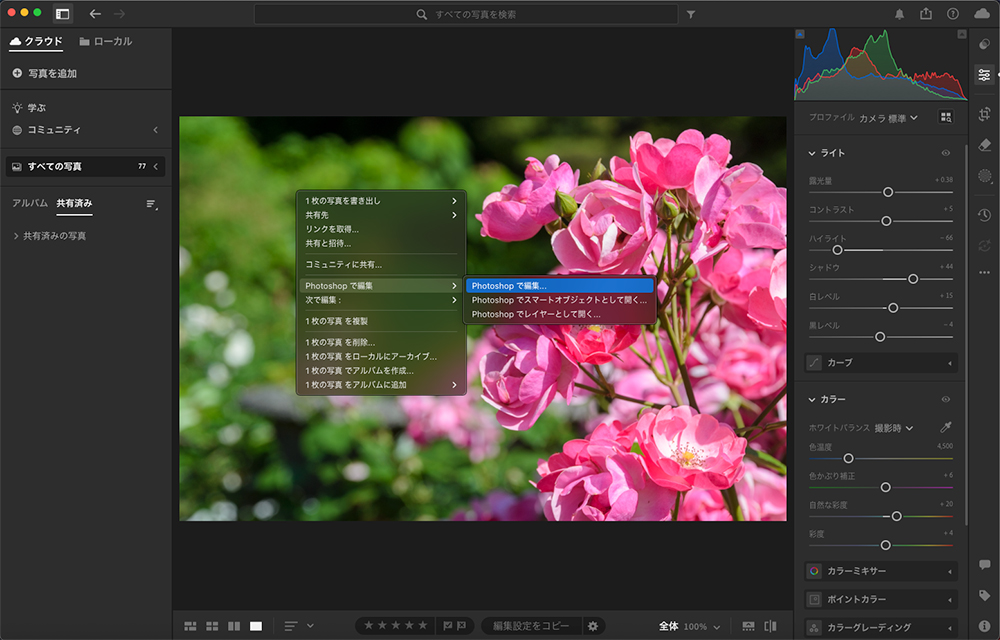Select the Edit sliders panel icon
1000x640 pixels.
(984, 75)
